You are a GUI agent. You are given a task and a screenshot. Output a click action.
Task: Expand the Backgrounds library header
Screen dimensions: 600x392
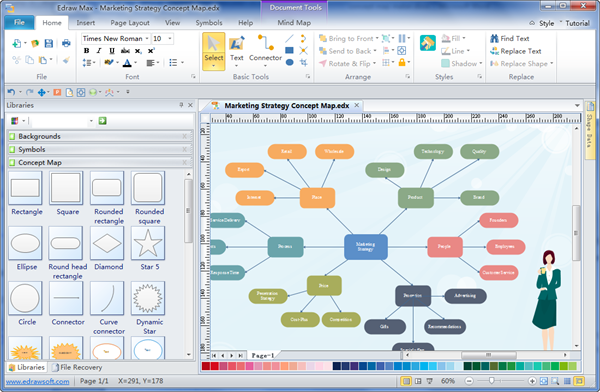(x=99, y=136)
